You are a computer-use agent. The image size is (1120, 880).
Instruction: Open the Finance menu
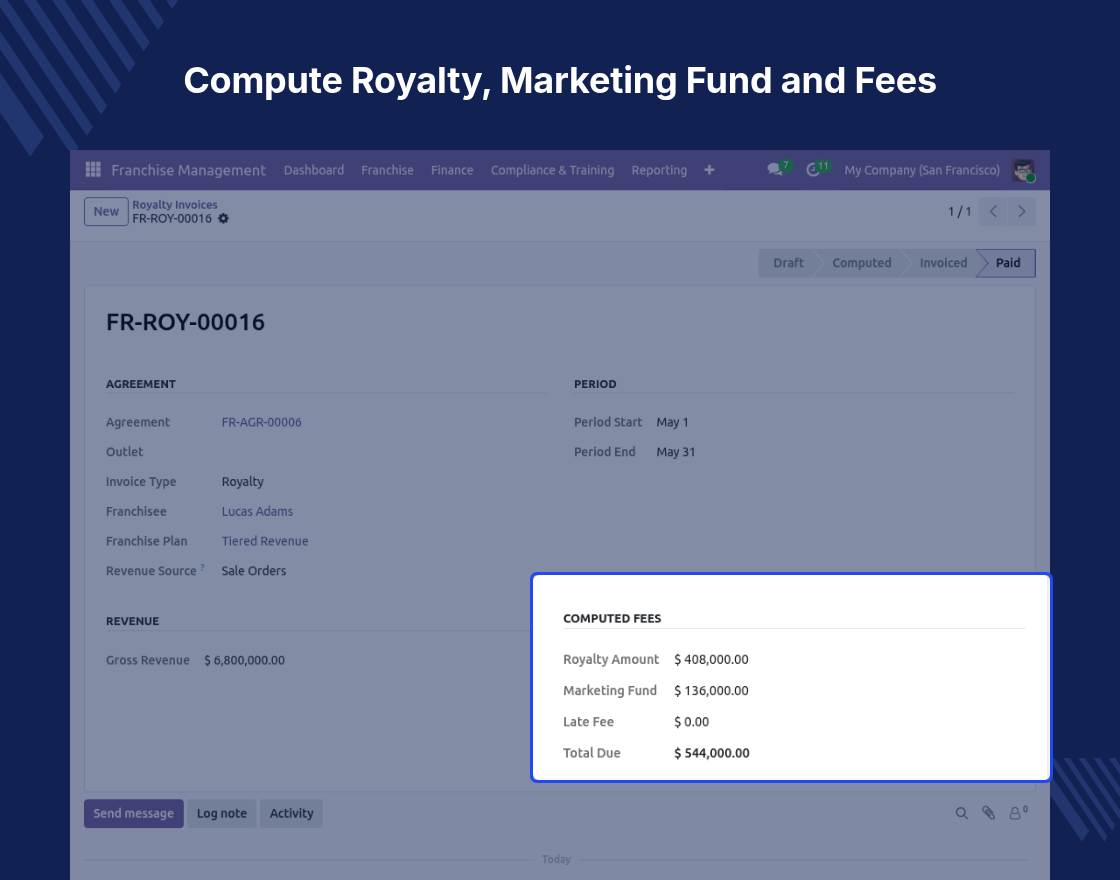tap(451, 170)
